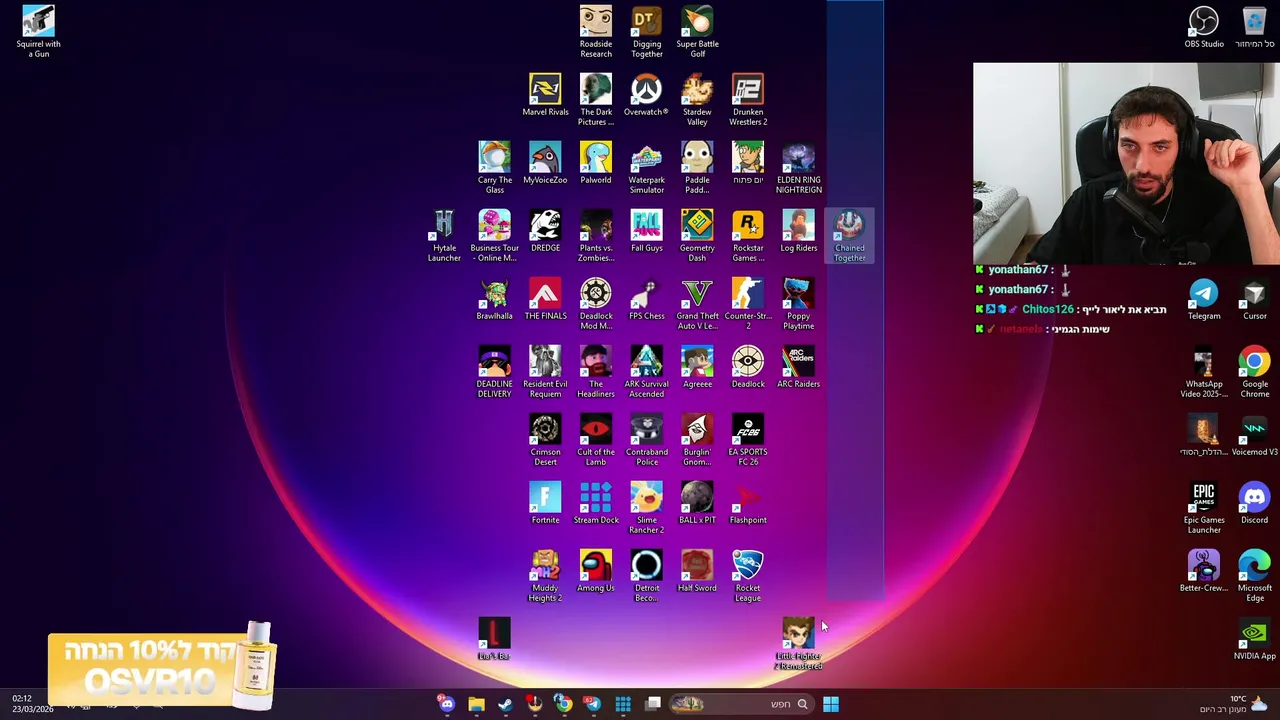Open the Poppy Playtime shortcut

click(x=798, y=304)
